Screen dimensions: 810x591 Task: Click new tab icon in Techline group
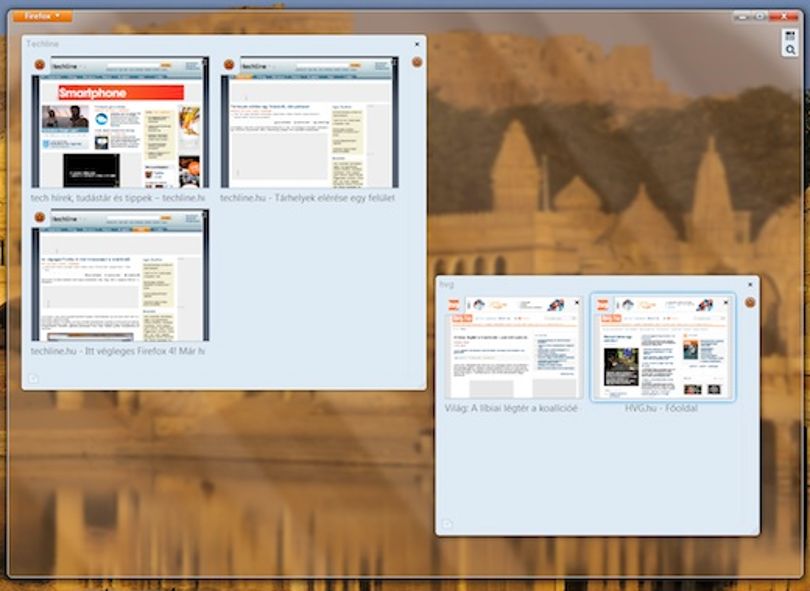[x=34, y=379]
